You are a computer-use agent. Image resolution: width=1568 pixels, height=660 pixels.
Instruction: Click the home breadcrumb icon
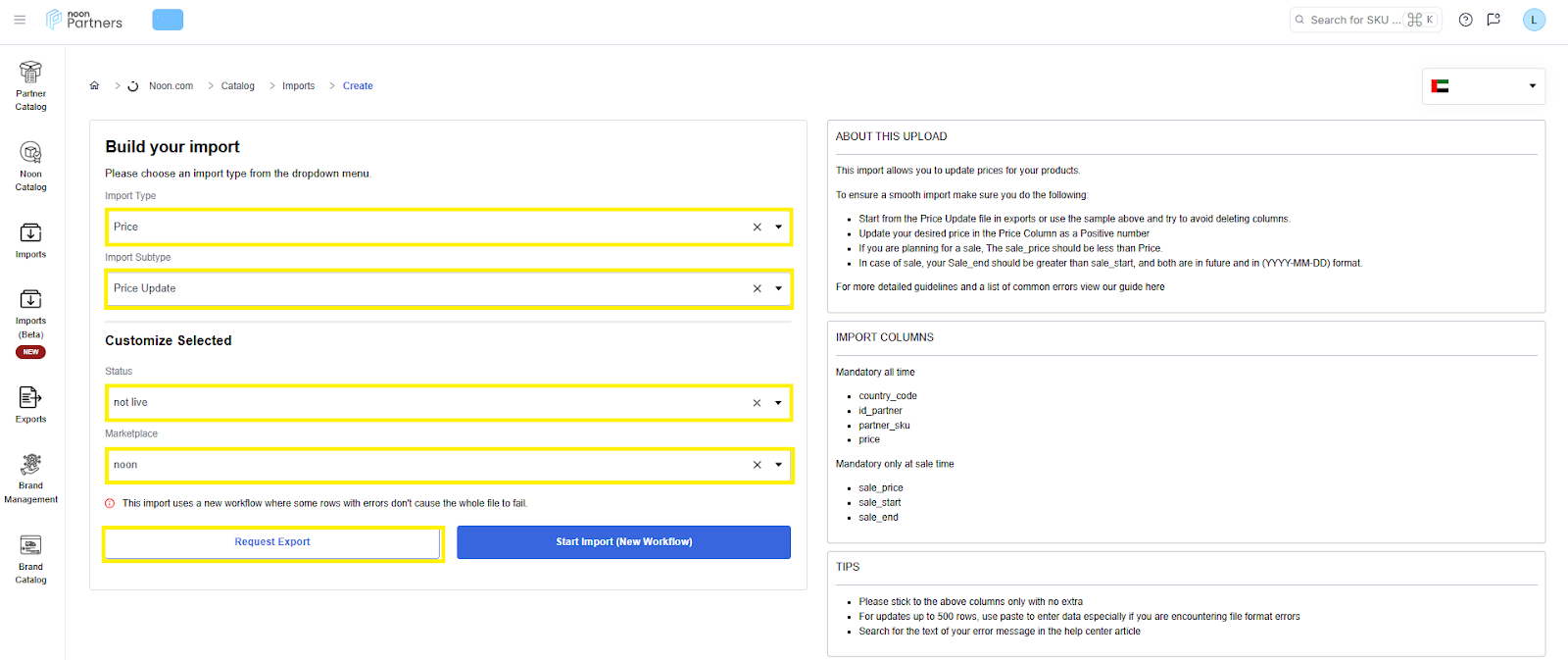tap(94, 85)
